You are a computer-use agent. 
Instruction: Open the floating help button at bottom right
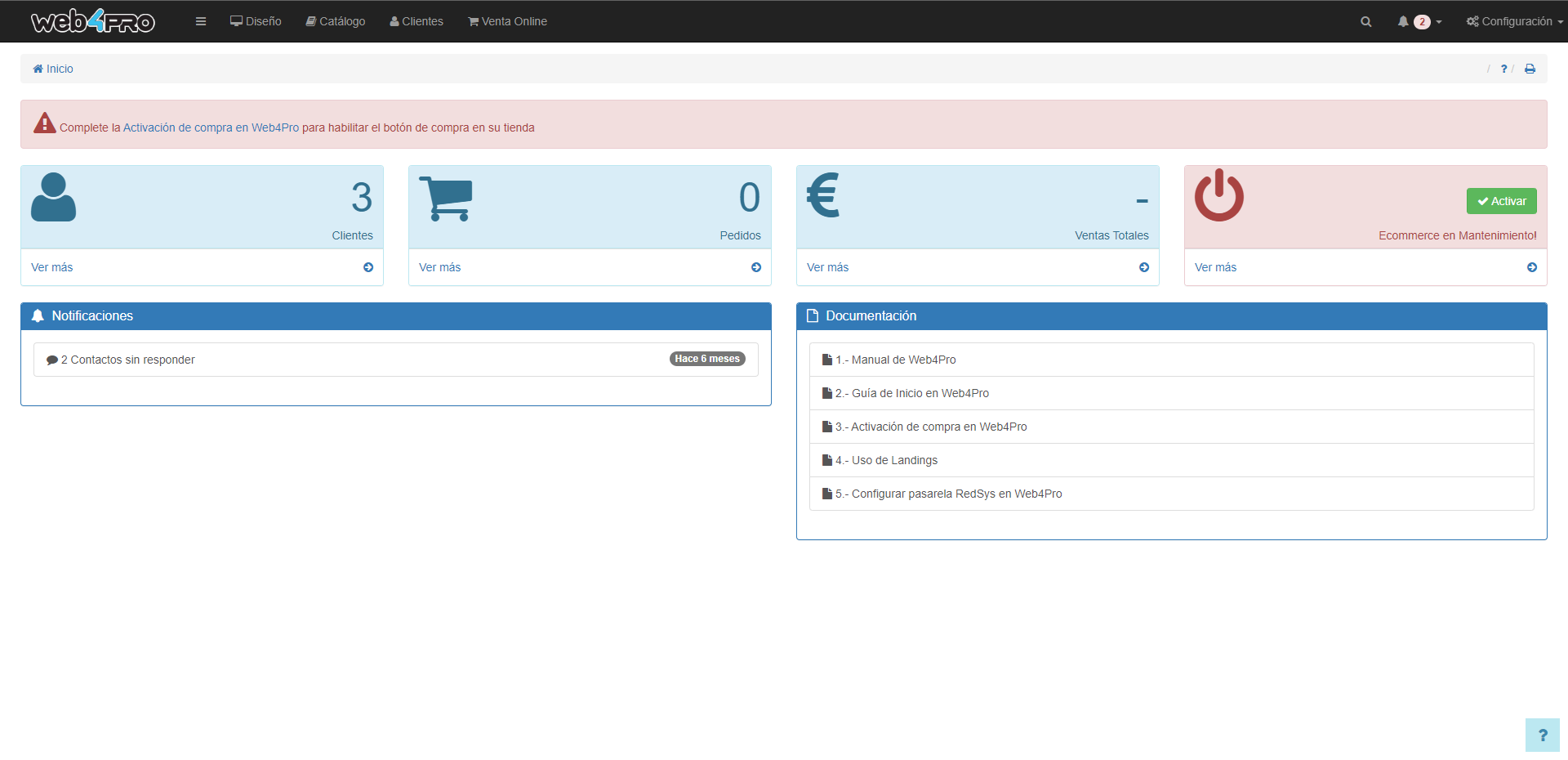tap(1542, 735)
